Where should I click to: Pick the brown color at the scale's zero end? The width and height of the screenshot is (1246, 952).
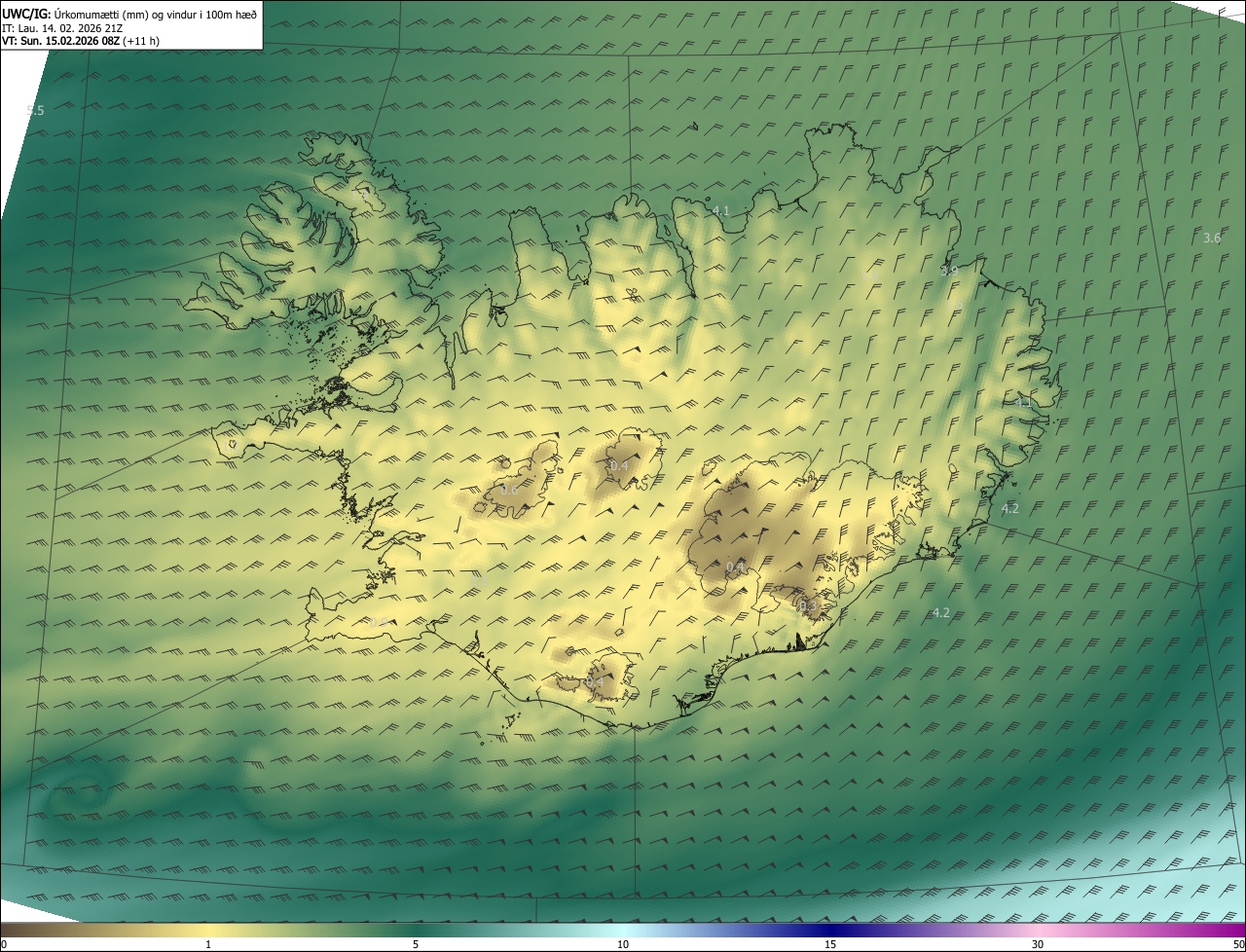click(6, 931)
